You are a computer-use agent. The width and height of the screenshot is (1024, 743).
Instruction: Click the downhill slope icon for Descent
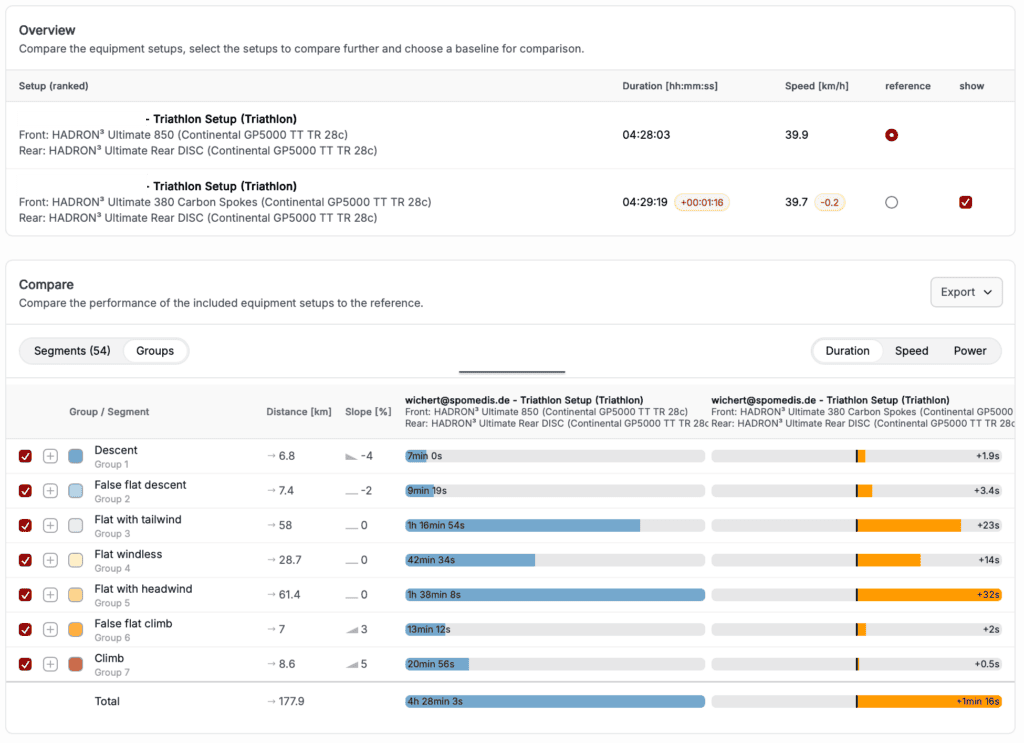click(x=351, y=456)
